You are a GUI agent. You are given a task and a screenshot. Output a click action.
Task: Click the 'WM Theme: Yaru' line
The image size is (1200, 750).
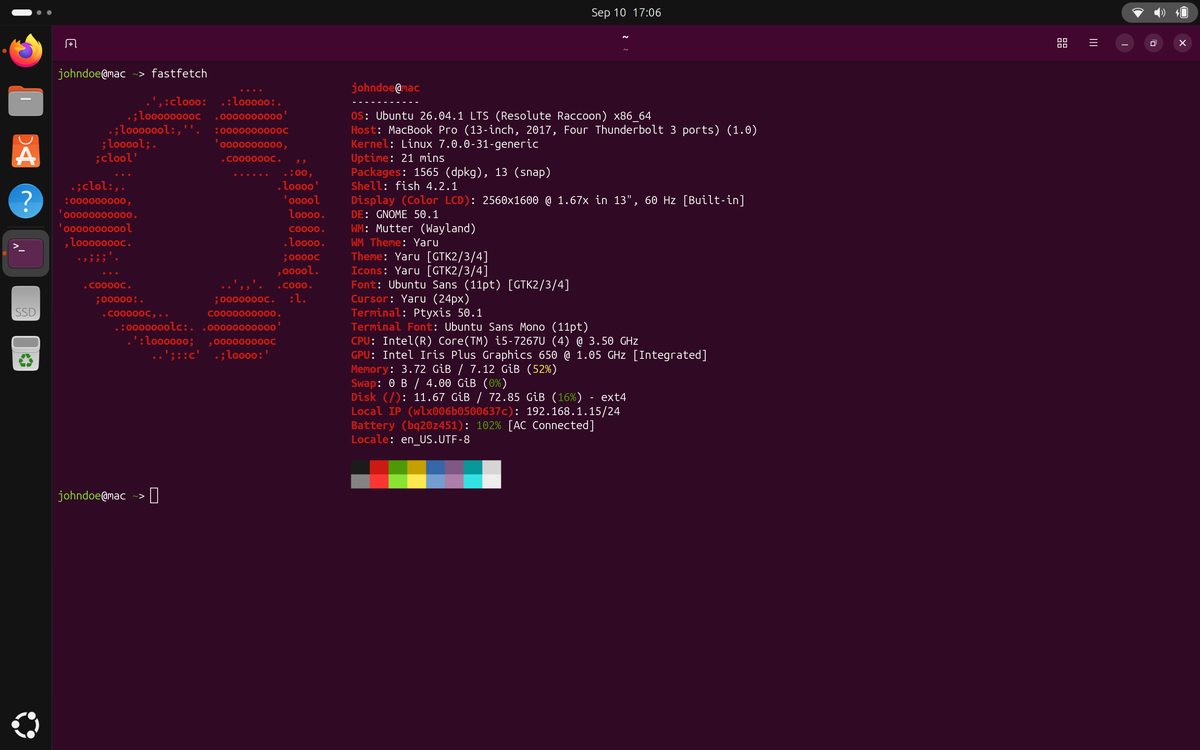pos(395,242)
